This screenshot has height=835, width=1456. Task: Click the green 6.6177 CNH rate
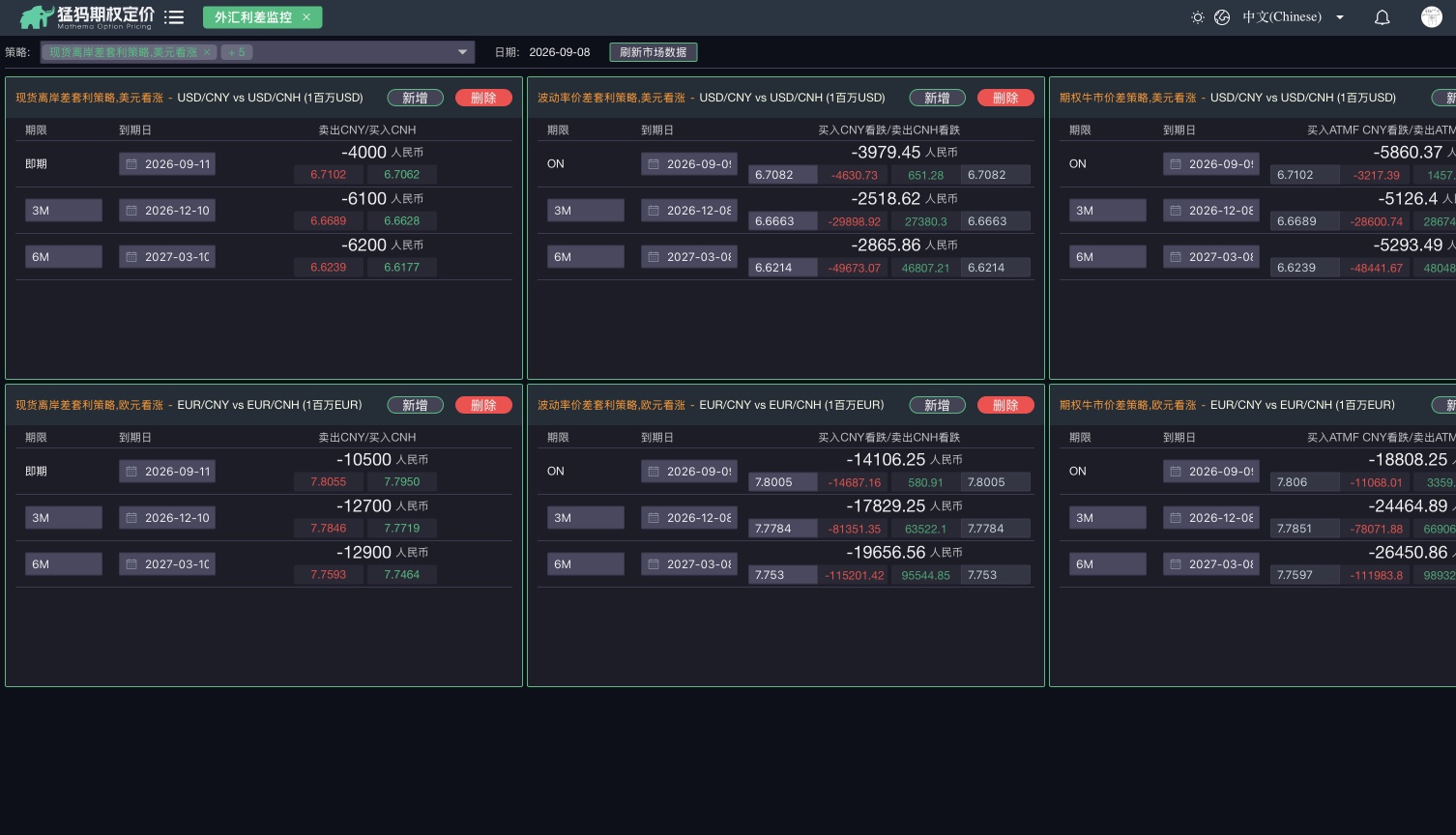tap(401, 268)
